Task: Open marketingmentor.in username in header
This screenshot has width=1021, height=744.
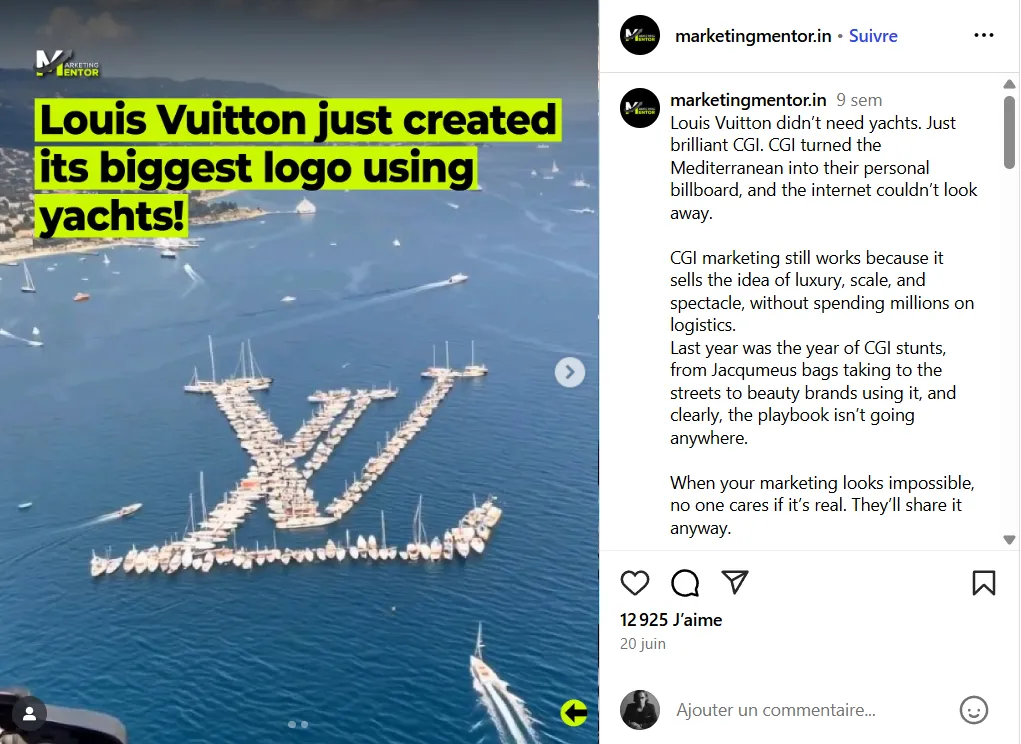Action: [x=753, y=36]
